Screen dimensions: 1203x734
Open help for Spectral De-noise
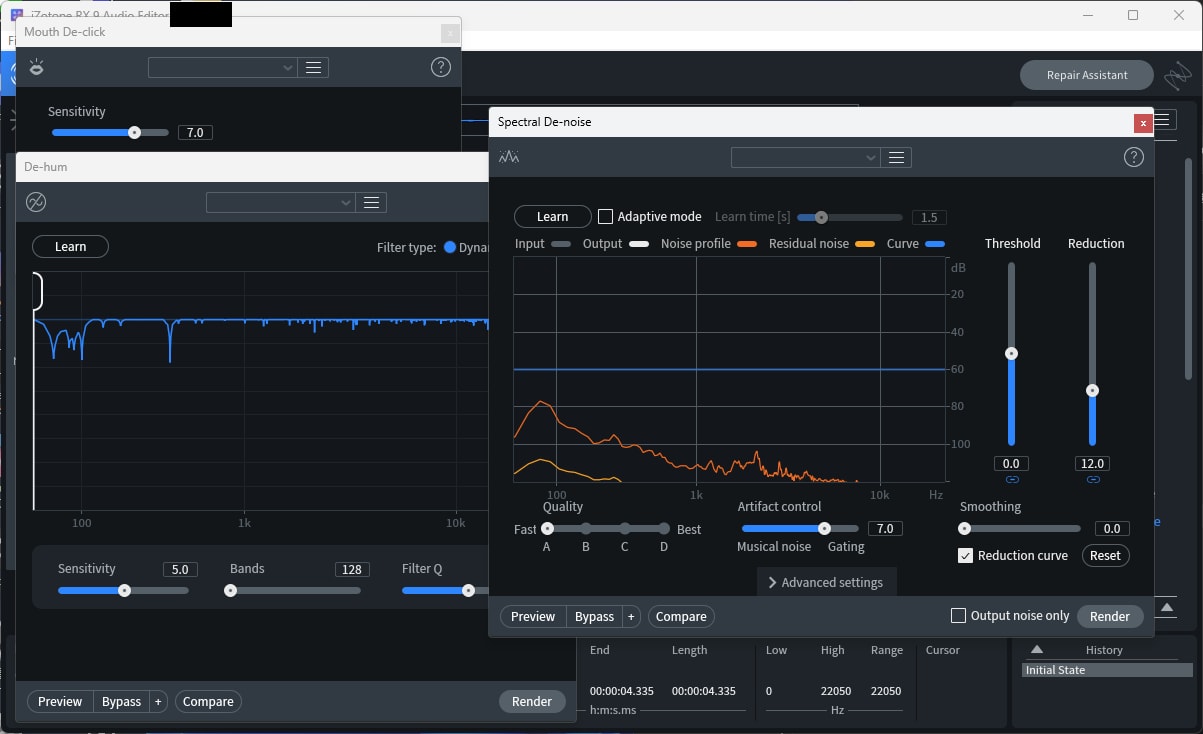coord(1133,157)
